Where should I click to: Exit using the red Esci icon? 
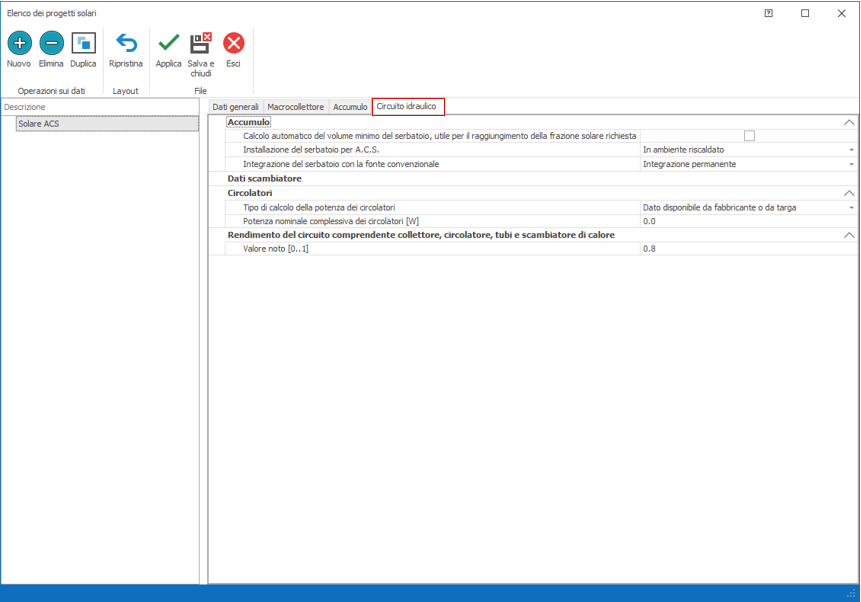point(233,43)
